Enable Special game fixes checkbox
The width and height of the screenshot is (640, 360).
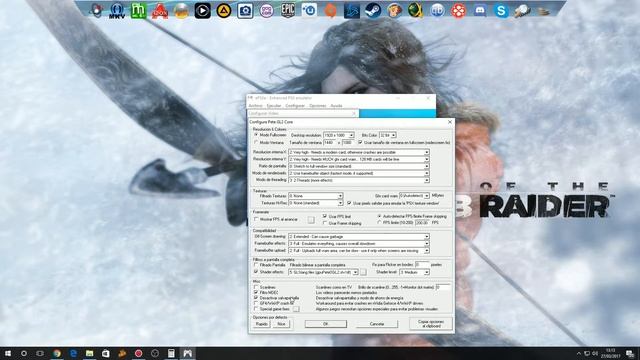256,309
